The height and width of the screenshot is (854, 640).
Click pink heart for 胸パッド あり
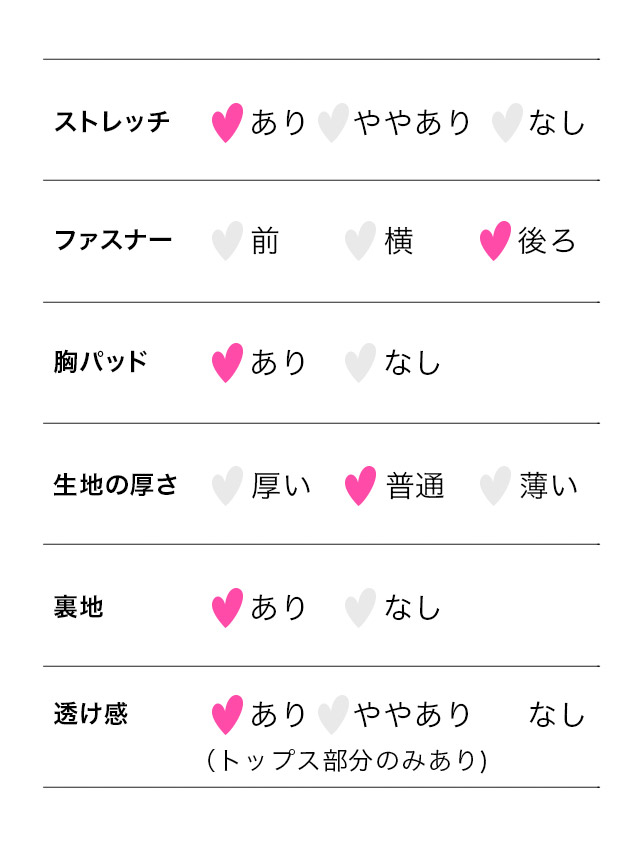click(227, 363)
